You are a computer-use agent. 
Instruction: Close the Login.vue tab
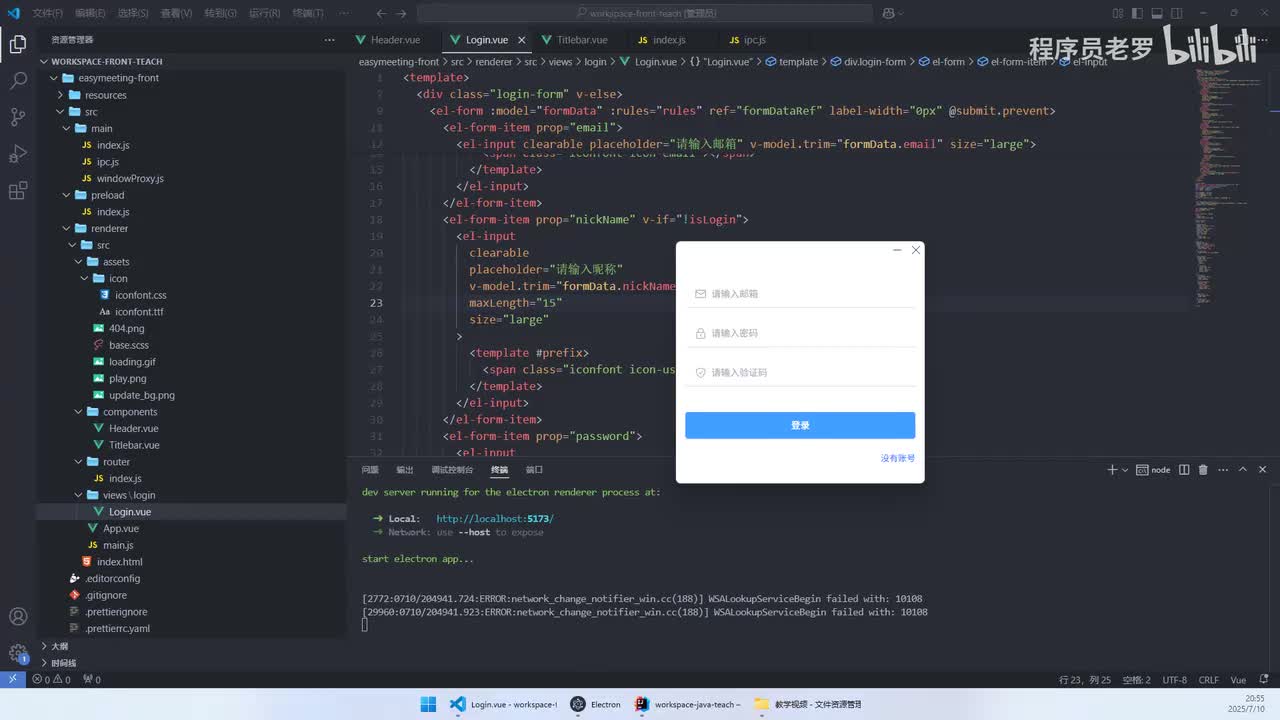pos(521,40)
